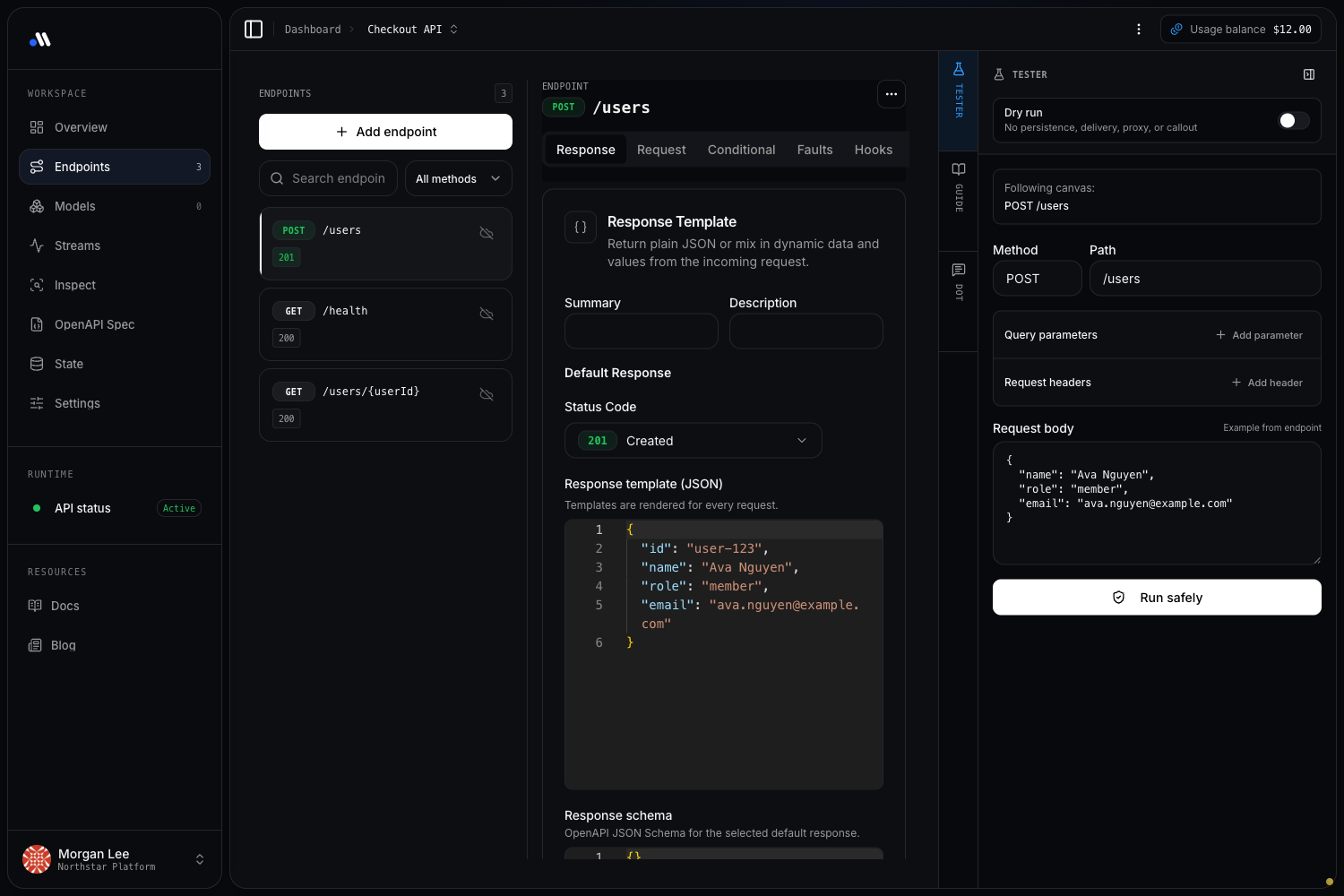
Task: Click the Path /users field
Action: 1205,279
